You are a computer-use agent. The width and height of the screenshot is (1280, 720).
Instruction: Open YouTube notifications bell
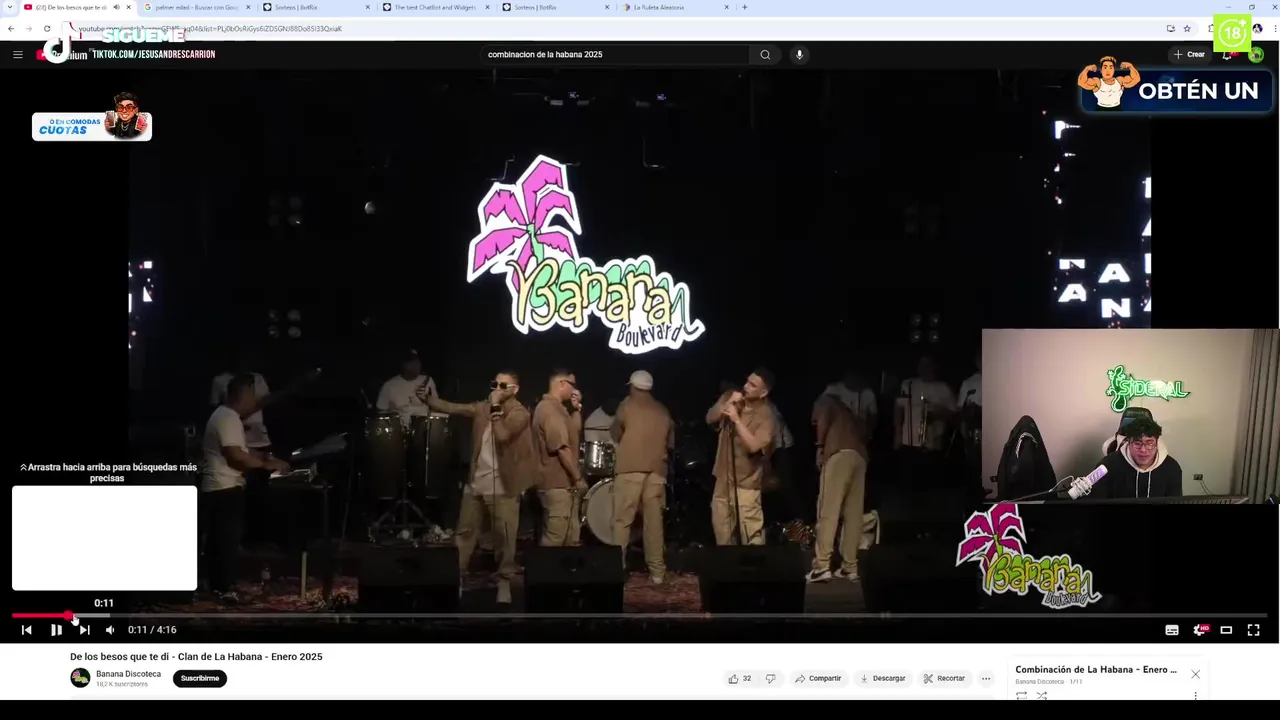coord(1227,55)
